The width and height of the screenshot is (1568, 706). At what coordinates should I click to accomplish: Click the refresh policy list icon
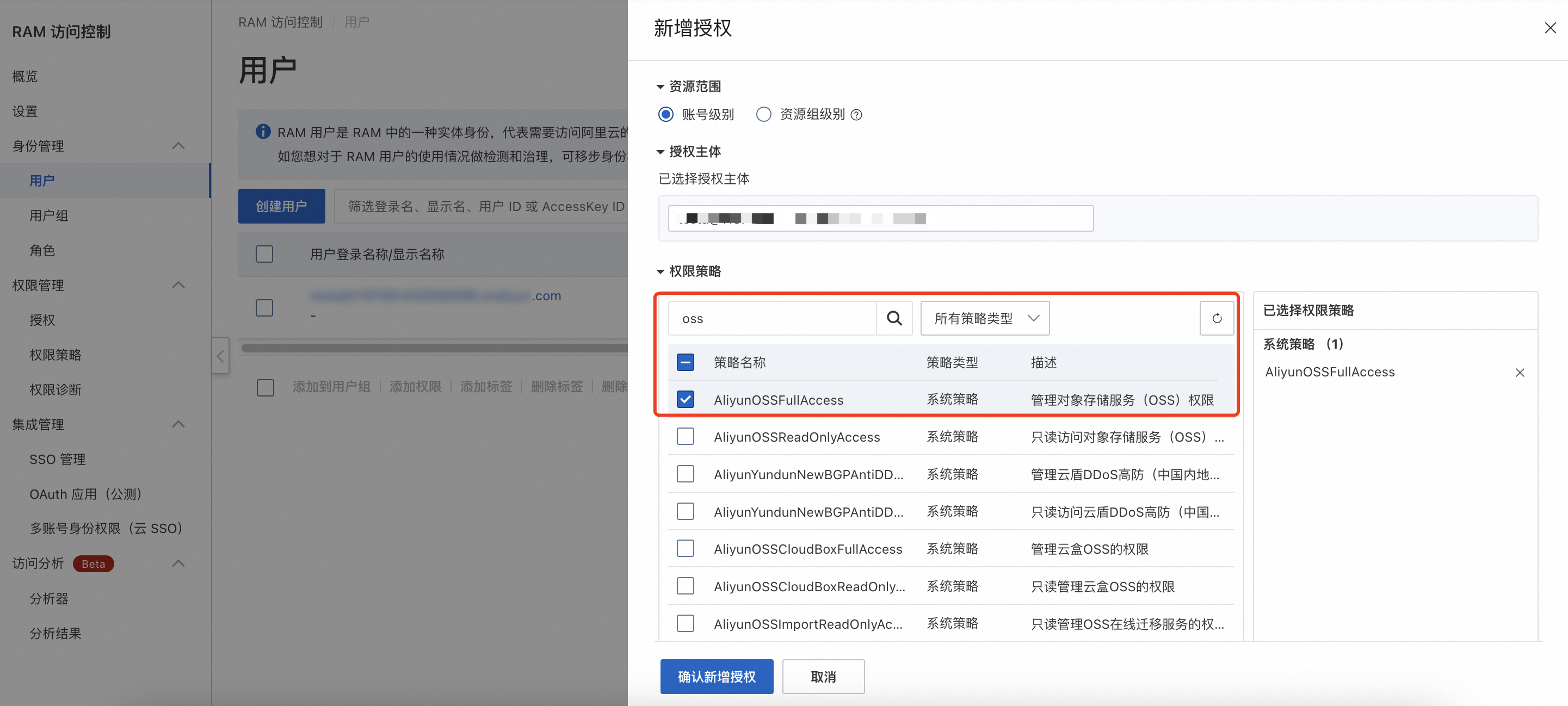tap(1216, 318)
